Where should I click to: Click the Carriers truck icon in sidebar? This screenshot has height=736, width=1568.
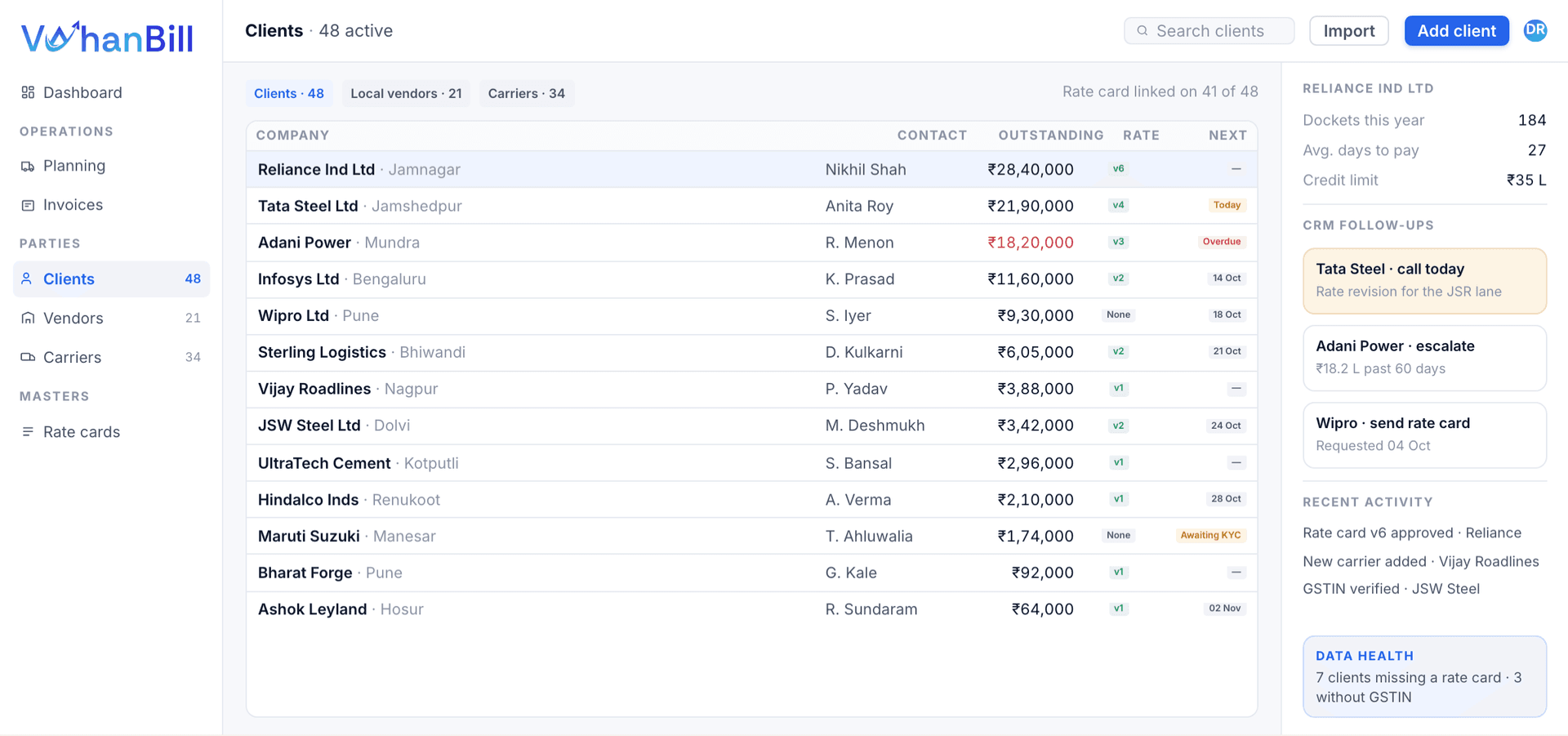[28, 357]
